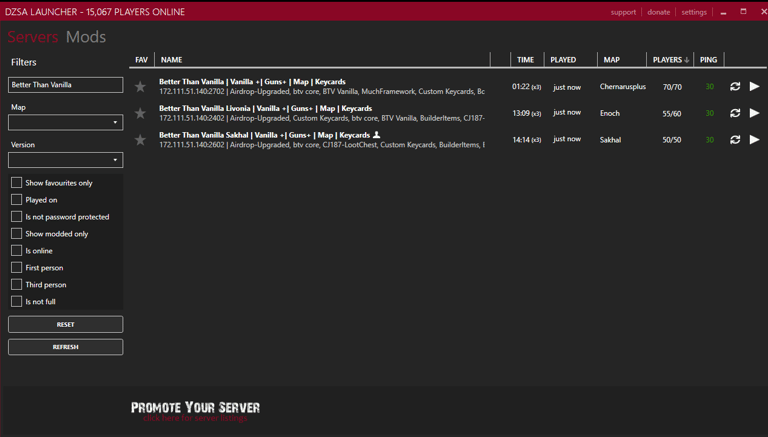The height and width of the screenshot is (437, 768).
Task: Enable Third person filter
Action: click(17, 285)
